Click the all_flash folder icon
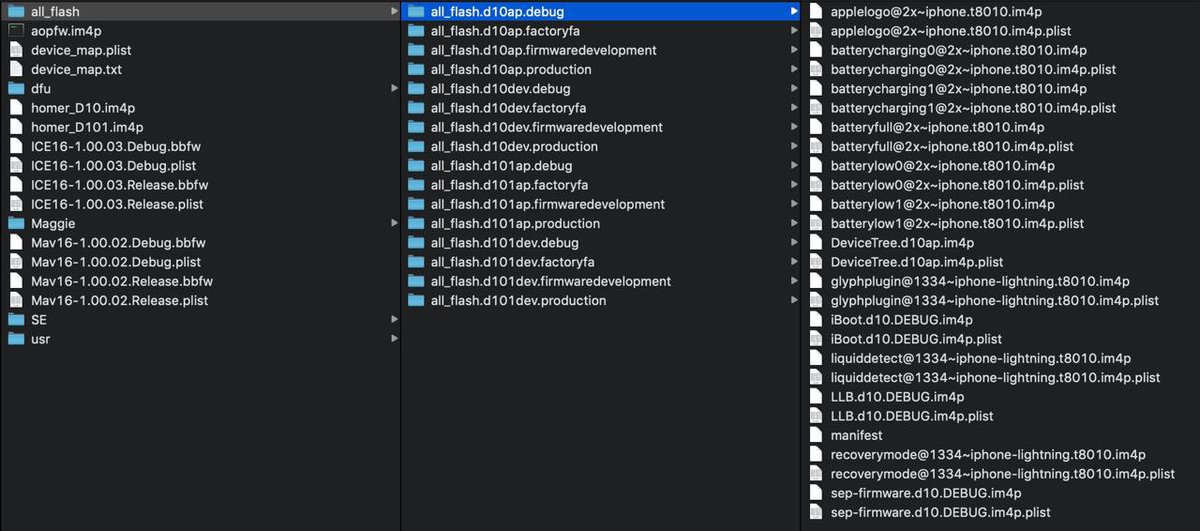1200x531 pixels. point(15,11)
